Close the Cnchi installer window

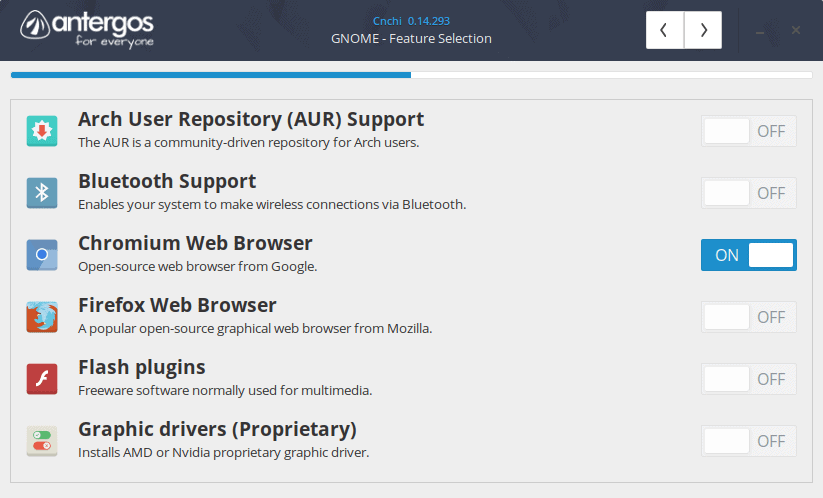796,30
